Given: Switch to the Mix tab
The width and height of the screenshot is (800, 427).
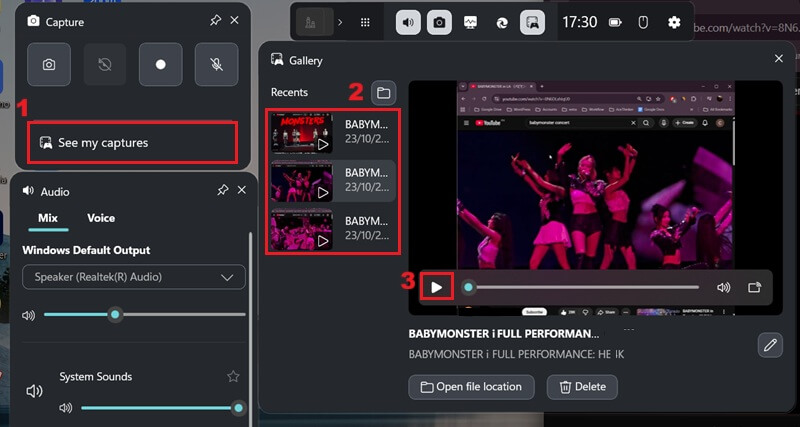Looking at the screenshot, I should point(48,218).
